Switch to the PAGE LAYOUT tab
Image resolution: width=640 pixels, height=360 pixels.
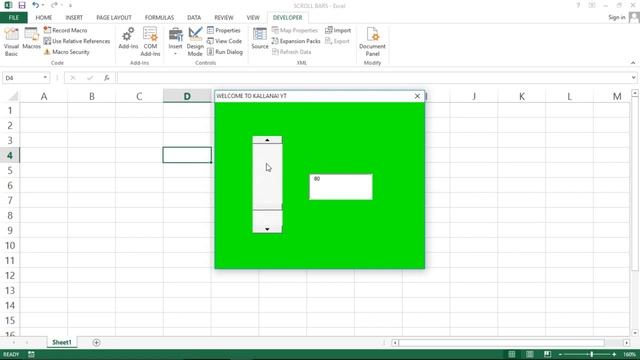tap(114, 18)
